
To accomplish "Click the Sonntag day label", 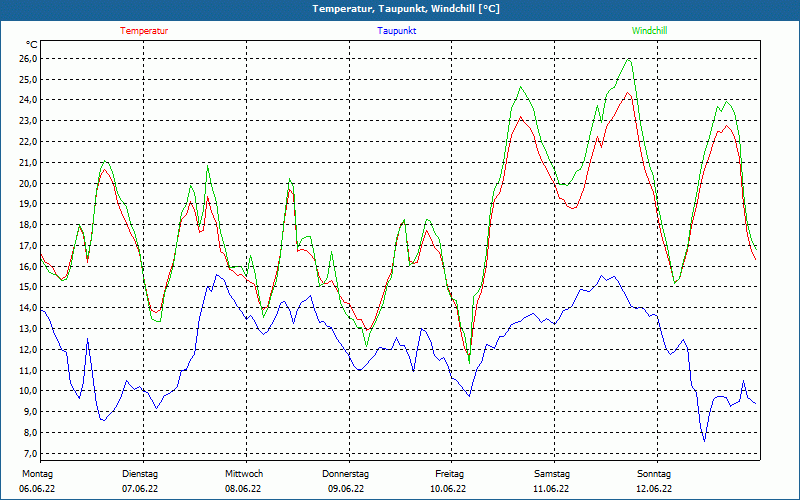I will click(654, 474).
